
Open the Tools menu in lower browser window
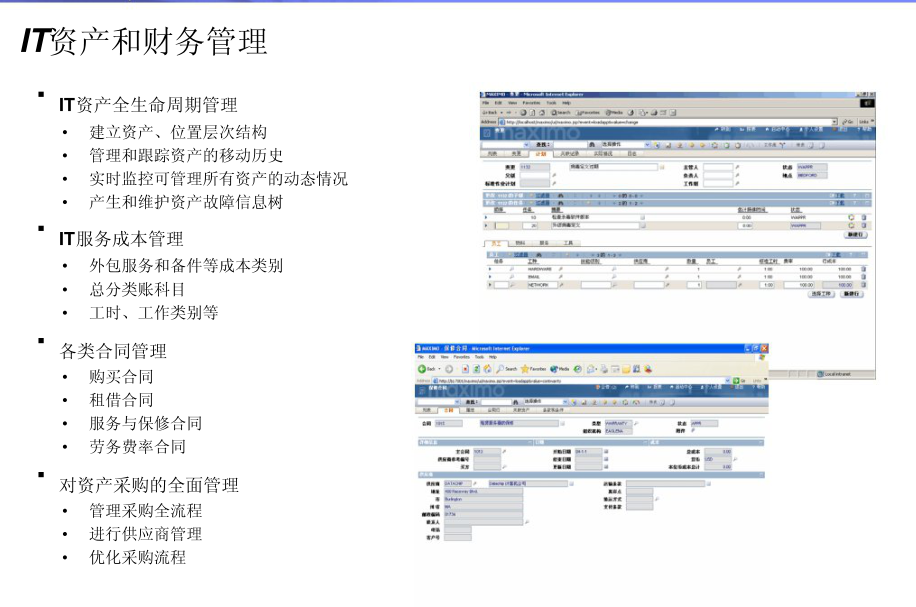(481, 357)
